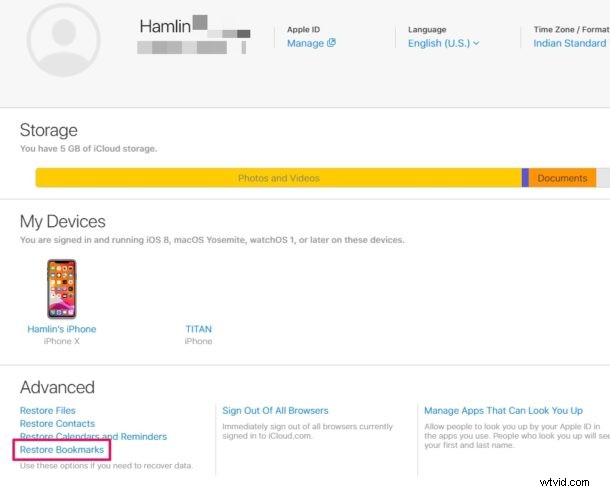The height and width of the screenshot is (492, 610).
Task: Click the 'iPhone X' model label
Action: [61, 341]
